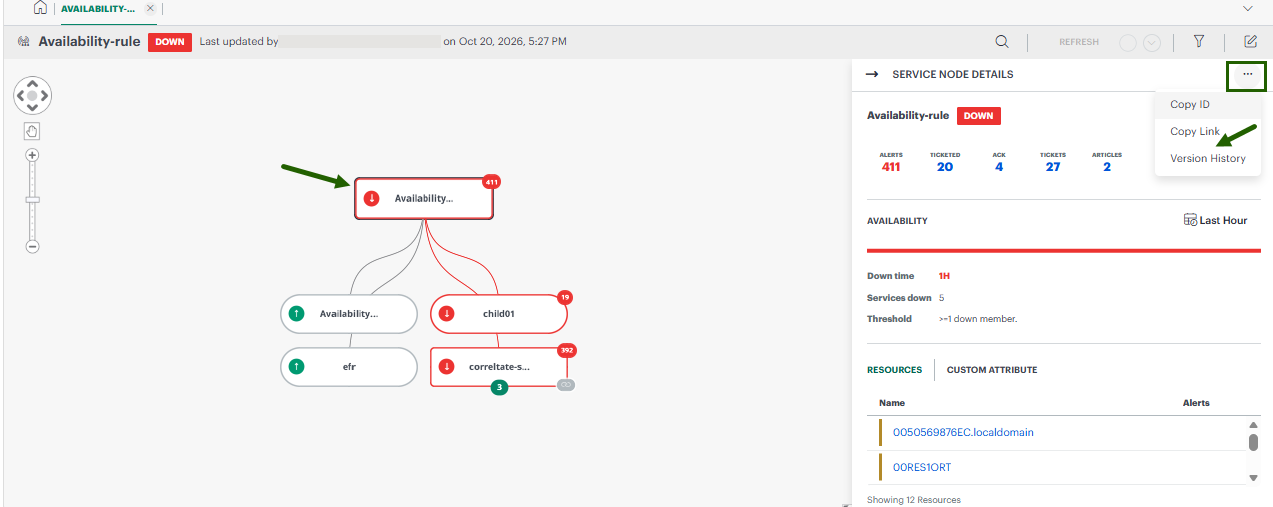Image resolution: width=1273 pixels, height=507 pixels.
Task: Open the 20 ticketed count
Action: point(945,167)
